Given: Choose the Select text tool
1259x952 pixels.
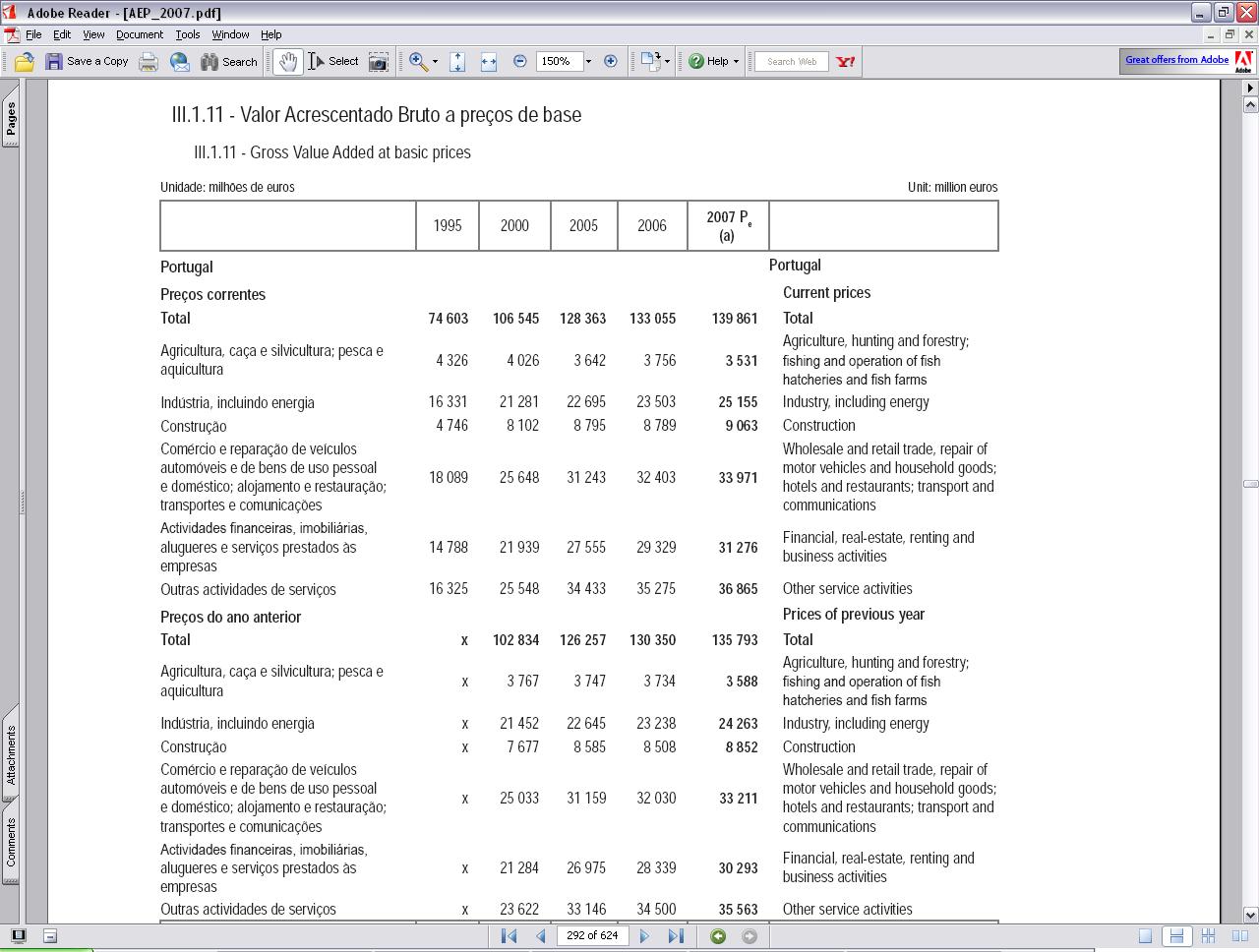Looking at the screenshot, I should pos(333,62).
